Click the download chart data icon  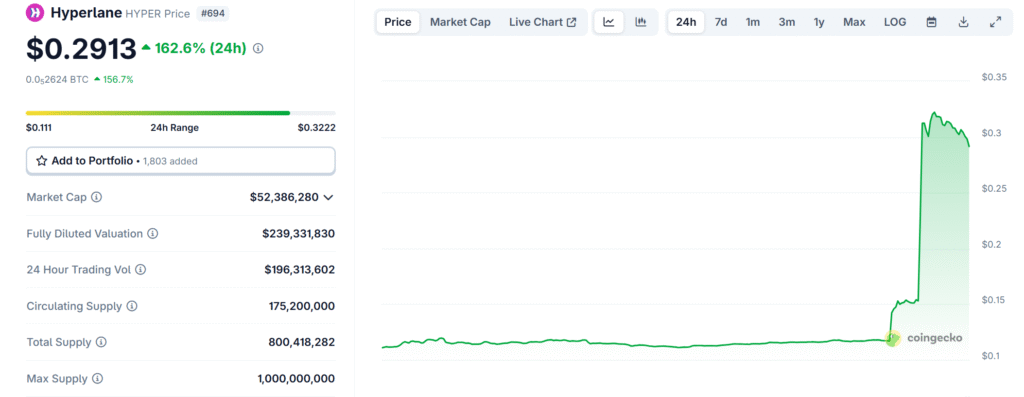click(x=963, y=22)
